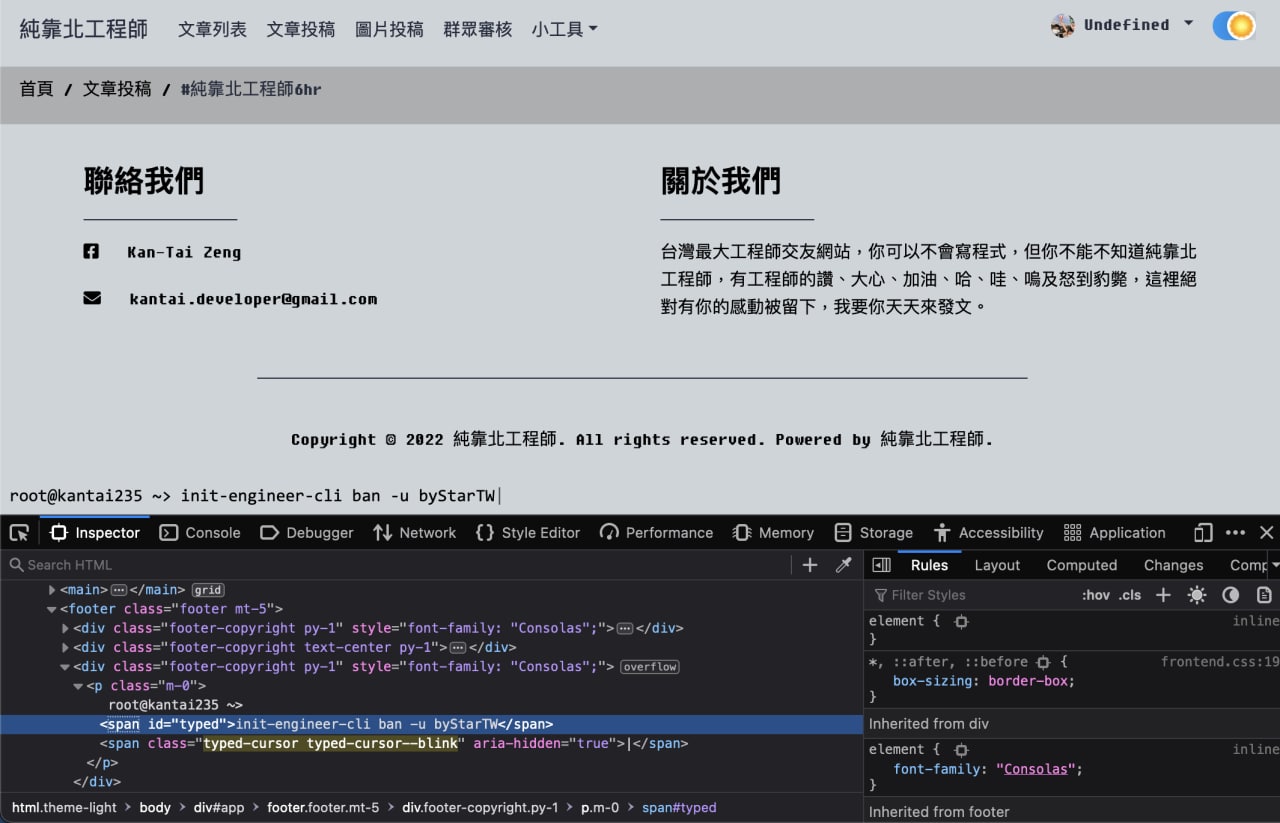
Task: Collapse the footer element tree node
Action: [52, 609]
